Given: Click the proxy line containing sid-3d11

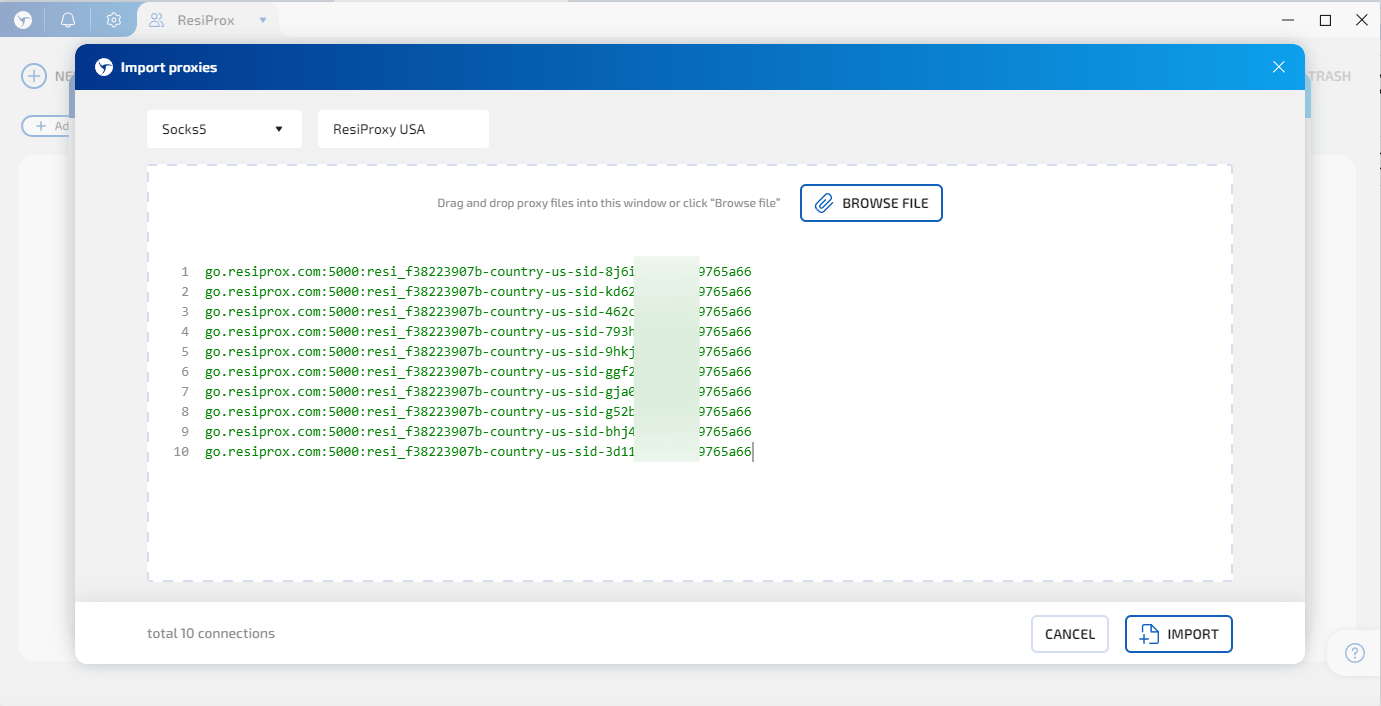Looking at the screenshot, I should (x=478, y=452).
